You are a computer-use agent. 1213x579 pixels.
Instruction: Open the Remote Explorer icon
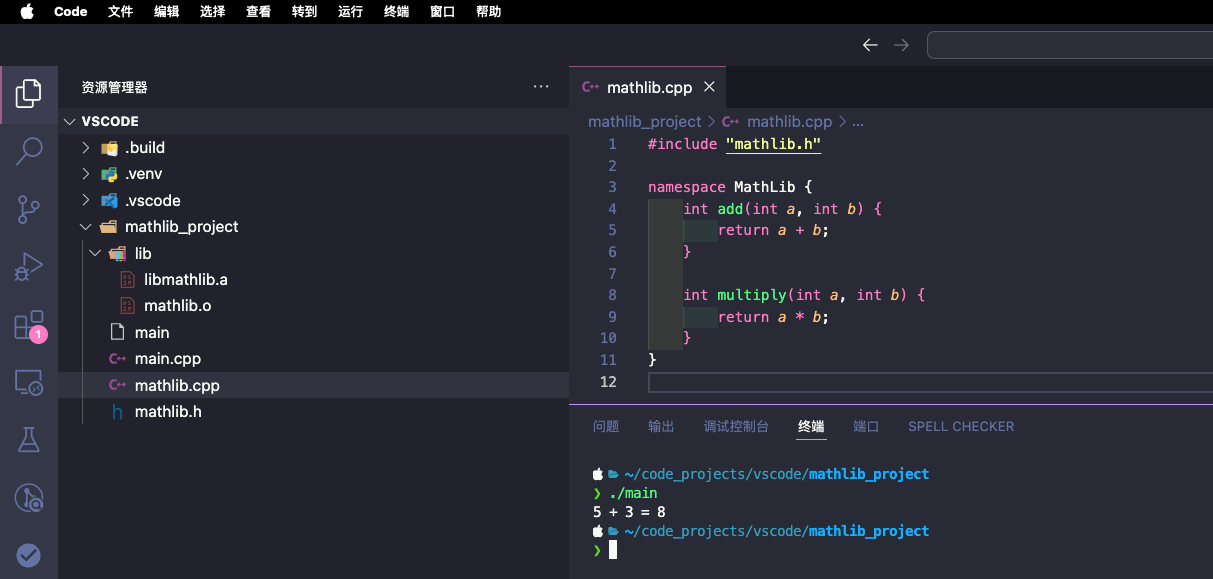point(28,382)
